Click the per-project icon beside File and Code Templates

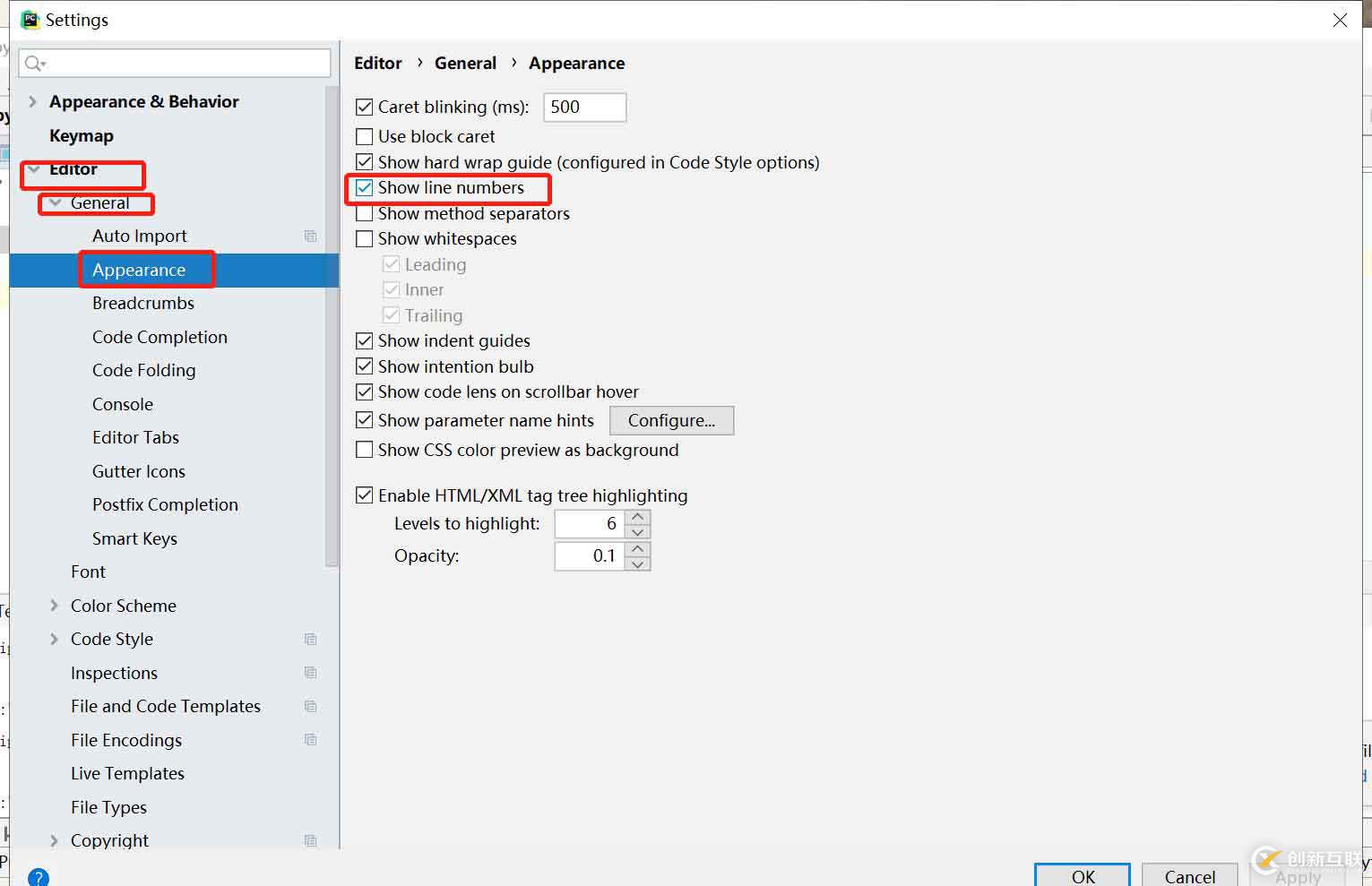[x=311, y=706]
